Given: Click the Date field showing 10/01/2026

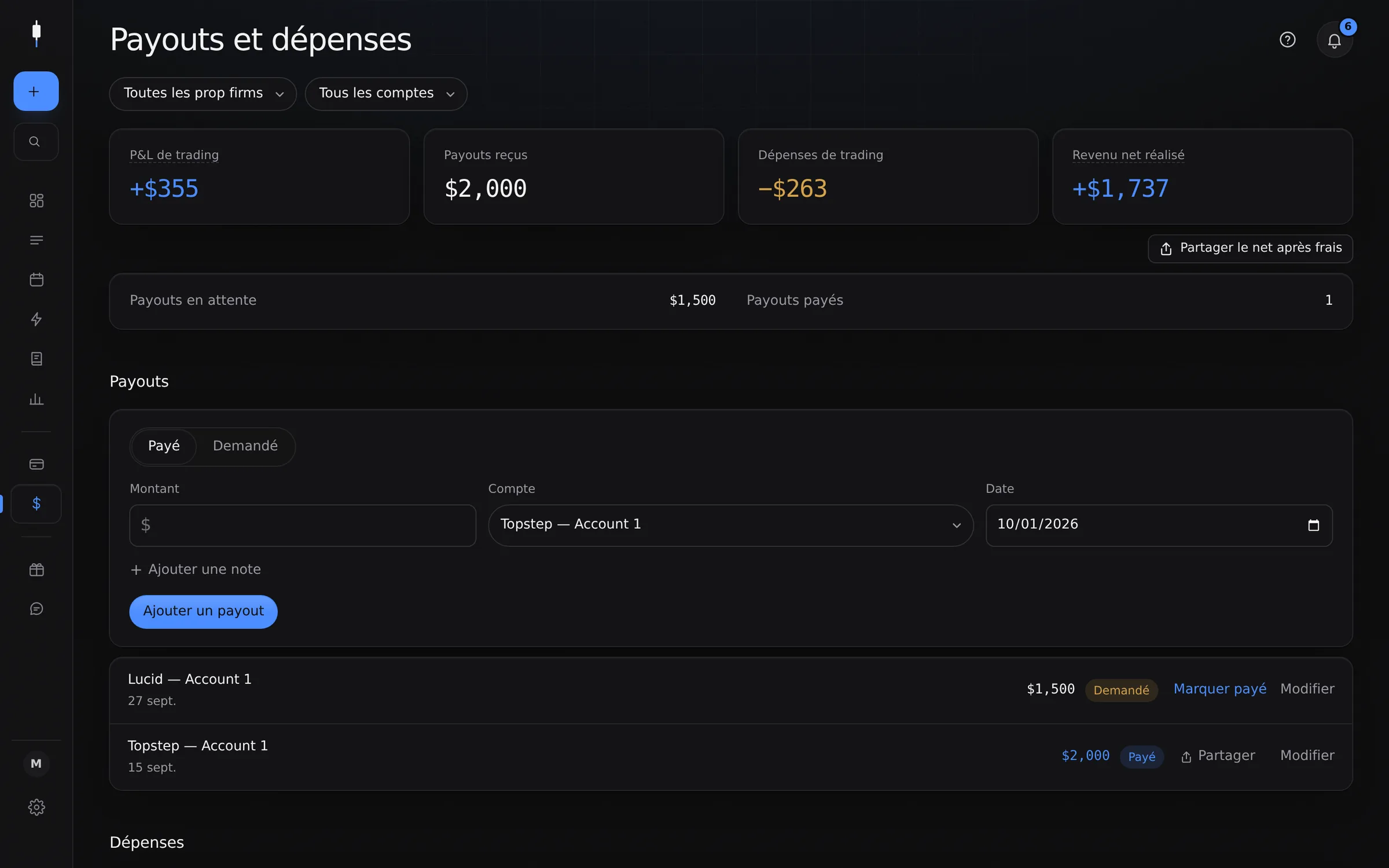Looking at the screenshot, I should [x=1159, y=525].
